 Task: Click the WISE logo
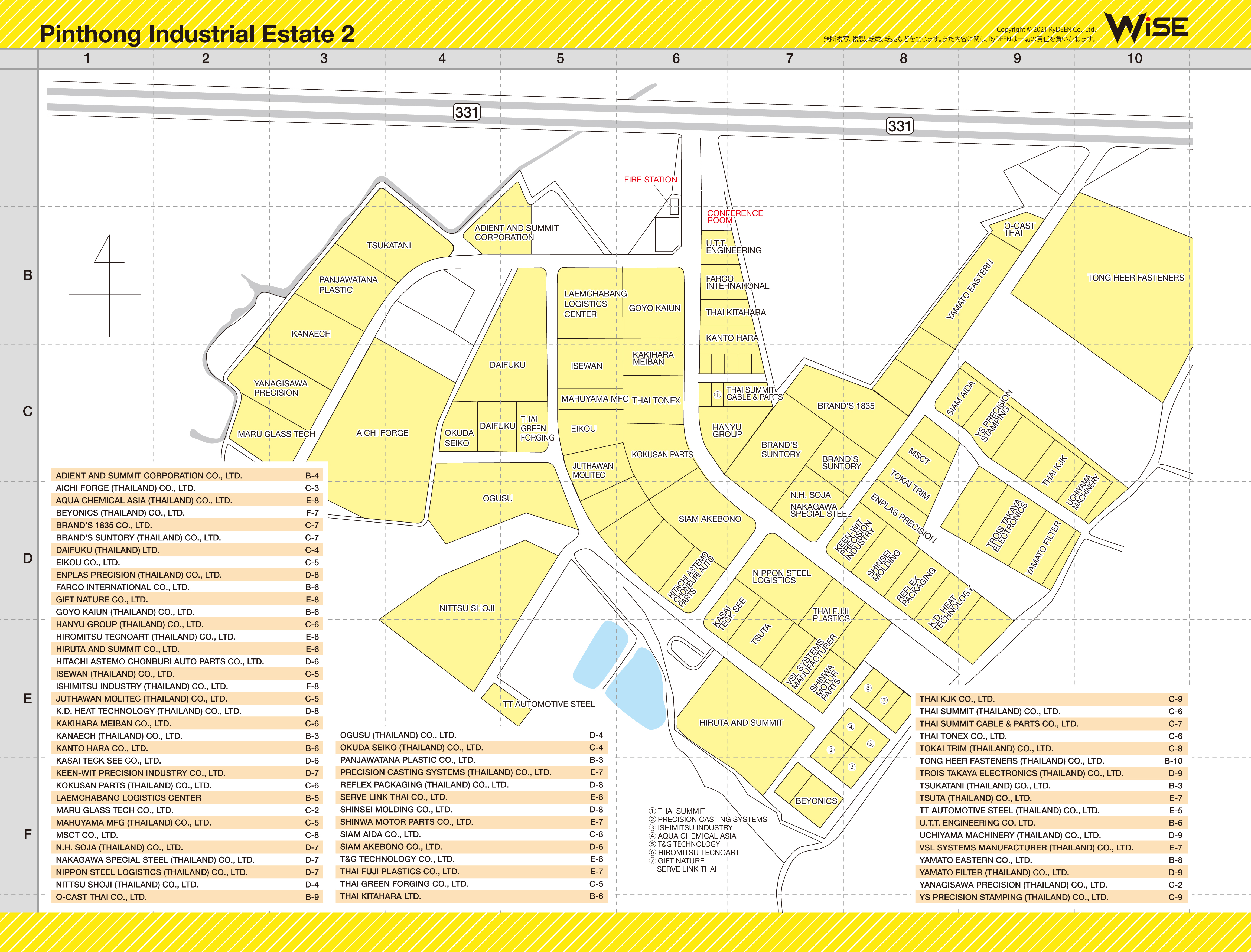click(x=1146, y=28)
